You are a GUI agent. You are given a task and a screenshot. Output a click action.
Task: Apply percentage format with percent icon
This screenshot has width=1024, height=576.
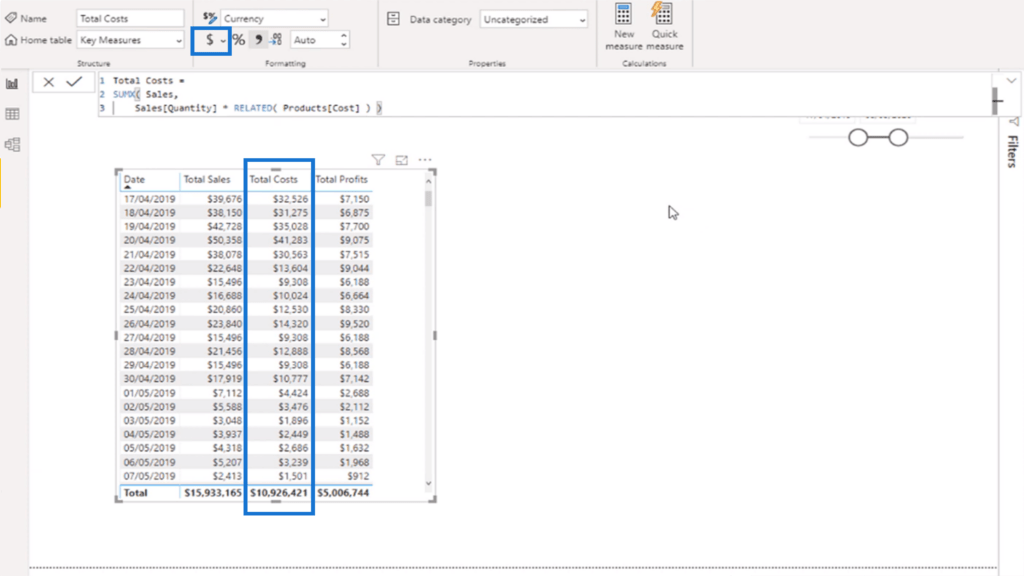click(239, 40)
